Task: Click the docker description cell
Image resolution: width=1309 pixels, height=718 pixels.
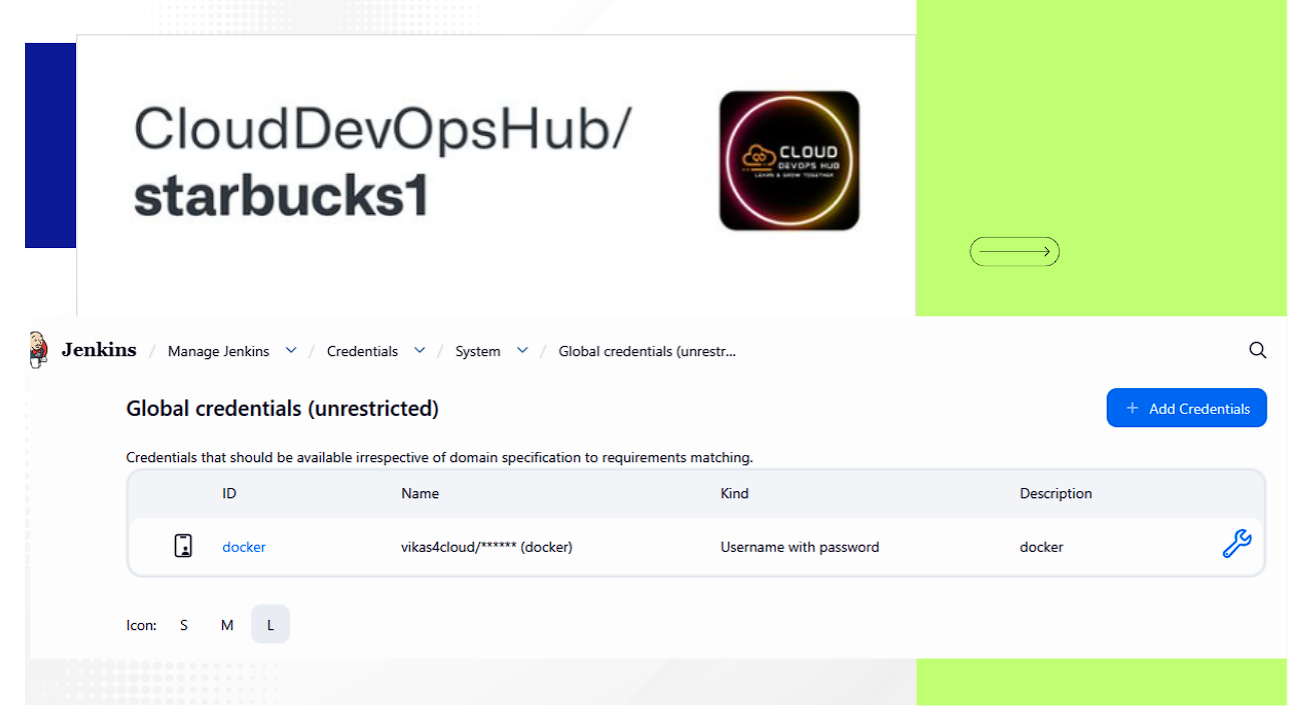Action: 1041,547
